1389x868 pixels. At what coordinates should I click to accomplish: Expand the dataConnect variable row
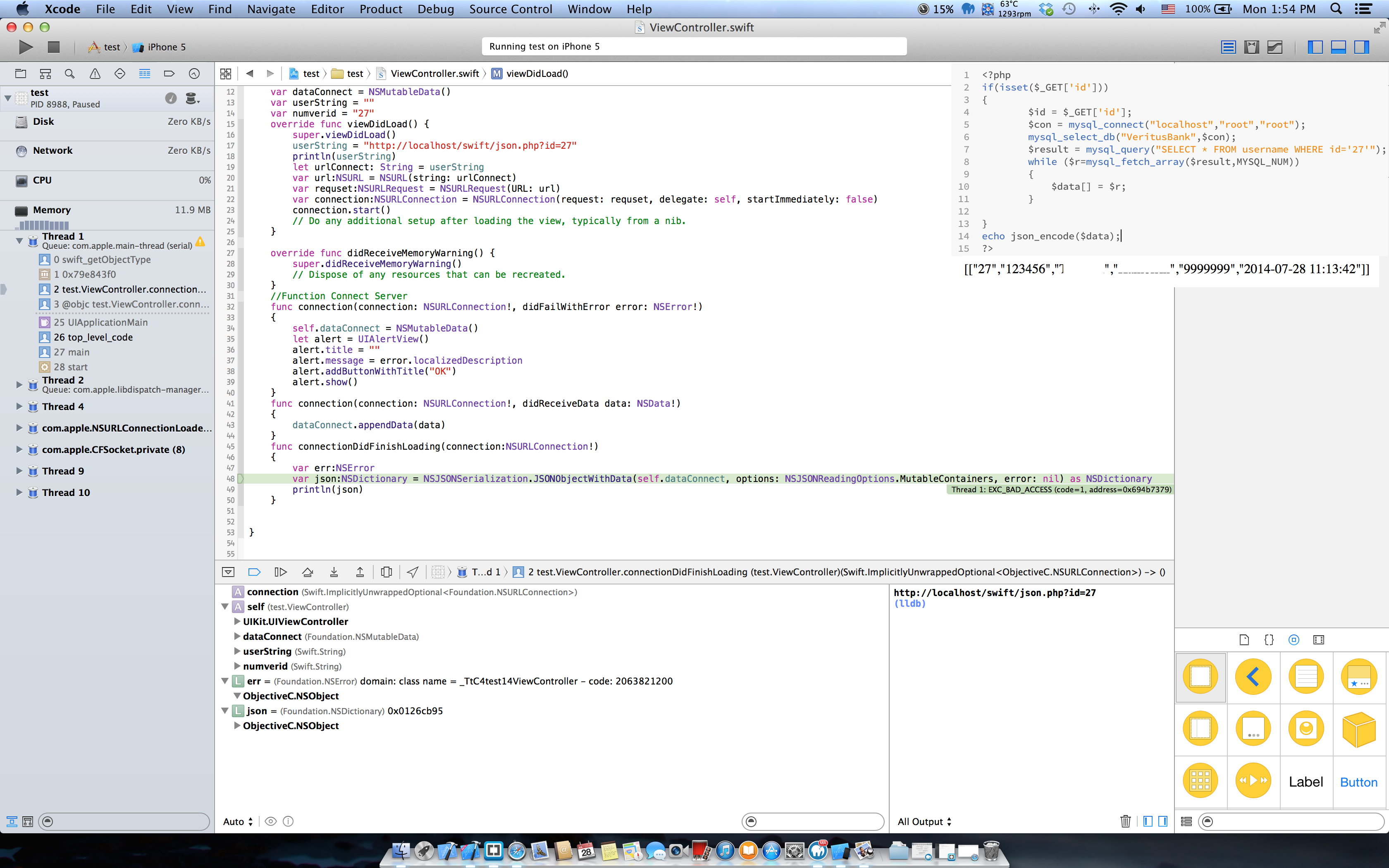236,637
